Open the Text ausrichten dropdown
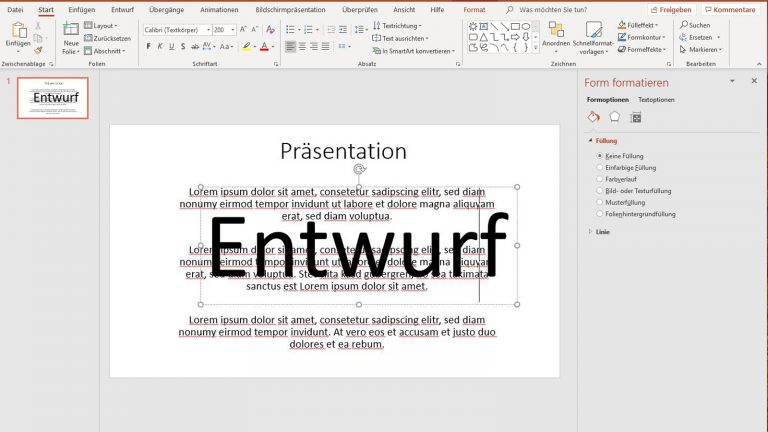This screenshot has width=768, height=432. [400, 38]
